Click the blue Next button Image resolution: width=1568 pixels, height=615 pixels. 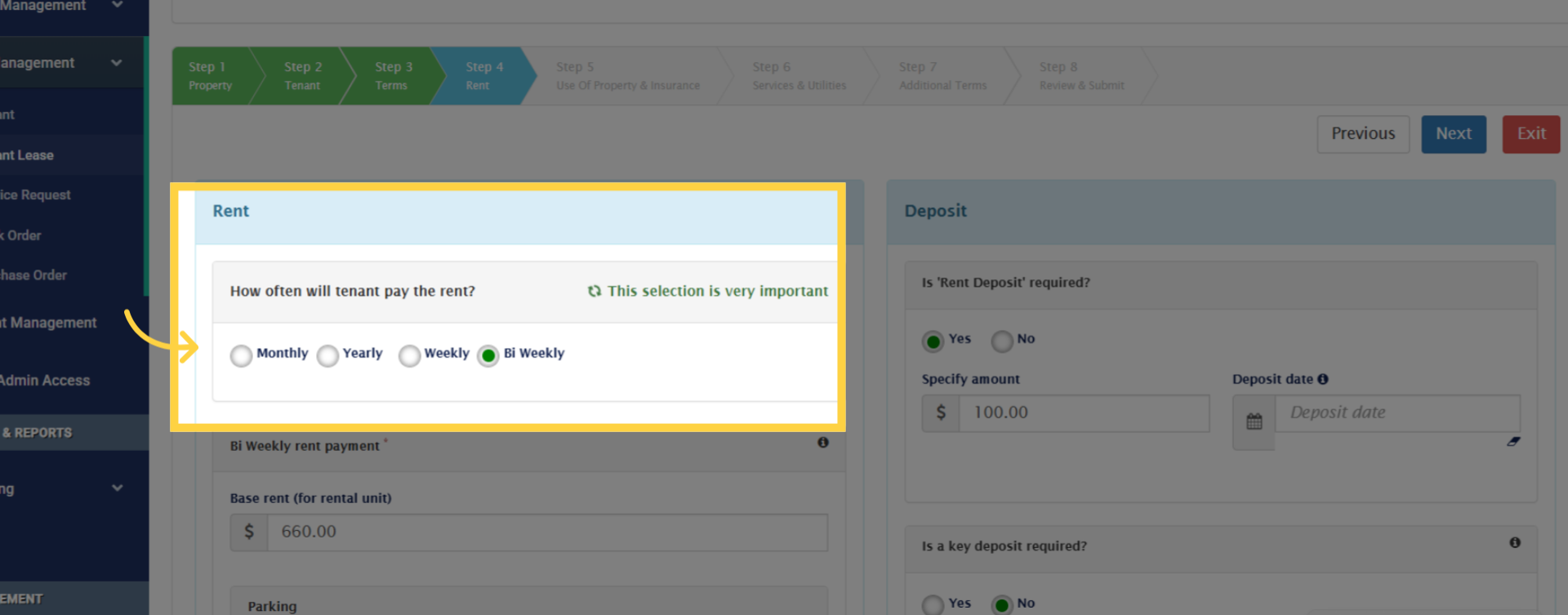tap(1454, 134)
